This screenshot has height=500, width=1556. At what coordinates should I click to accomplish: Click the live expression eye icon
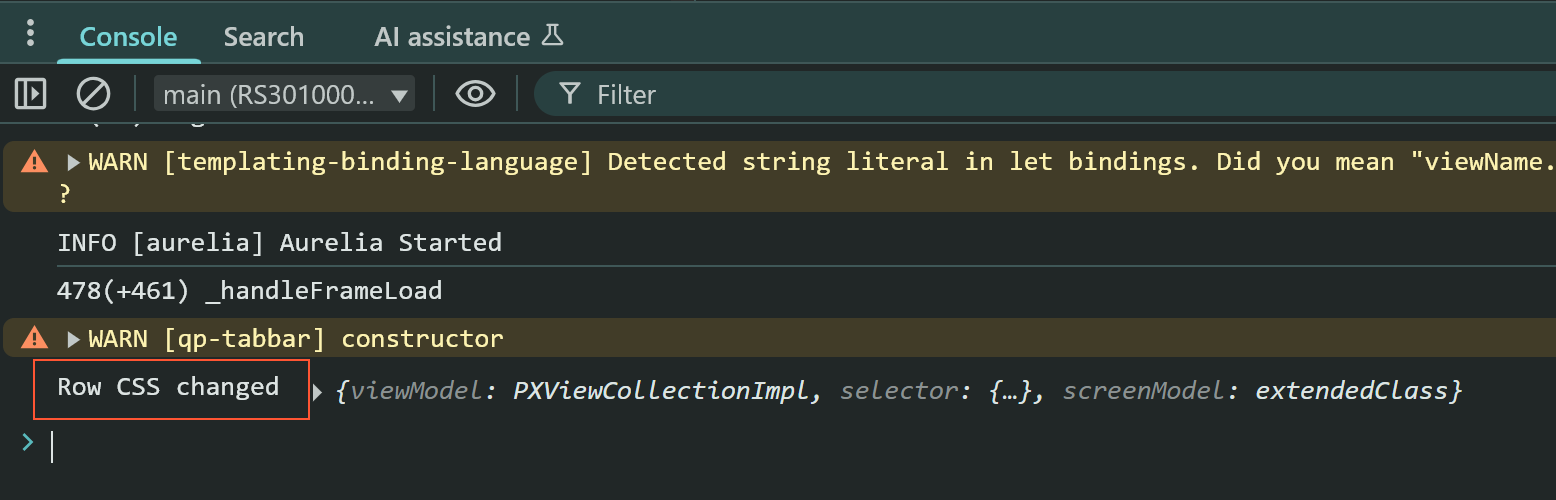pos(475,94)
